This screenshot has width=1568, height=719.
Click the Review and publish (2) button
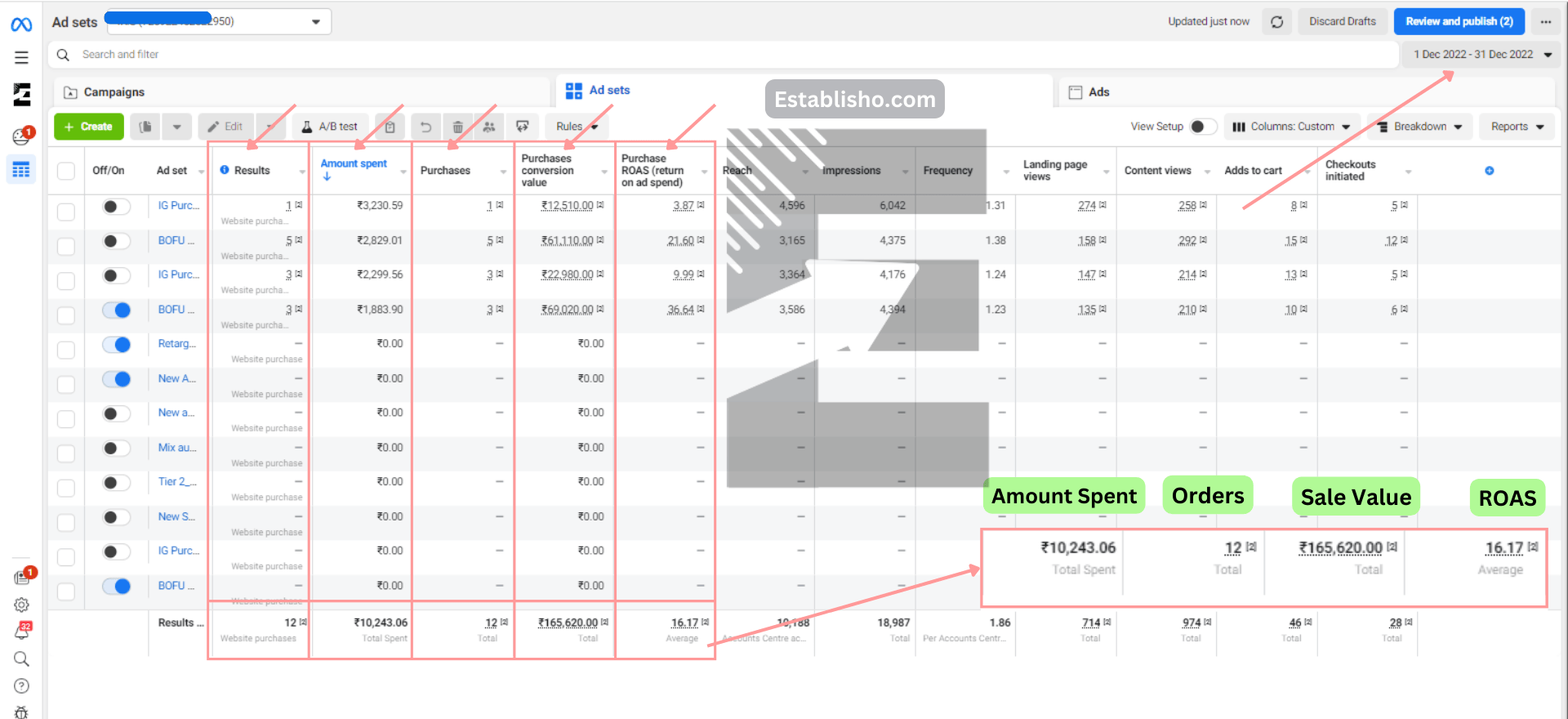click(x=1459, y=22)
